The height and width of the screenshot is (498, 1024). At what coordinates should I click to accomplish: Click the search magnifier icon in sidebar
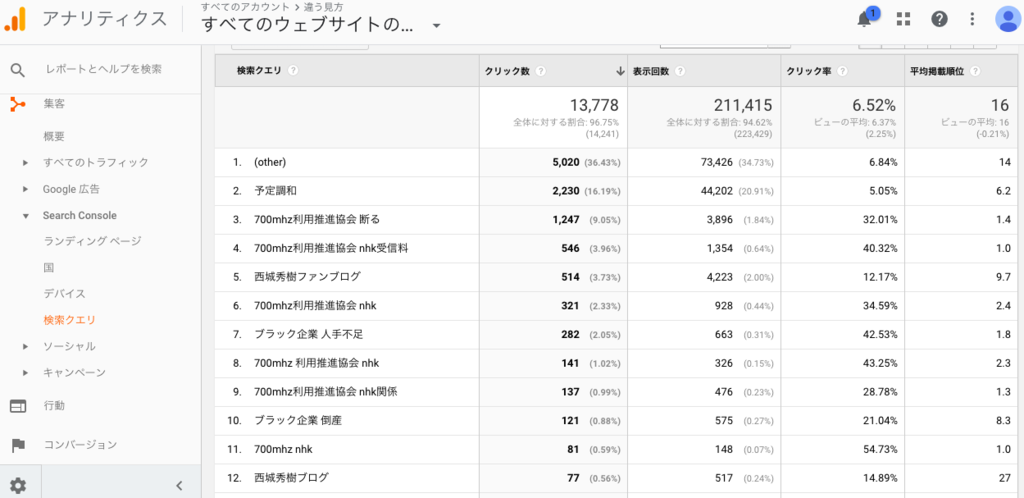pyautogui.click(x=18, y=70)
